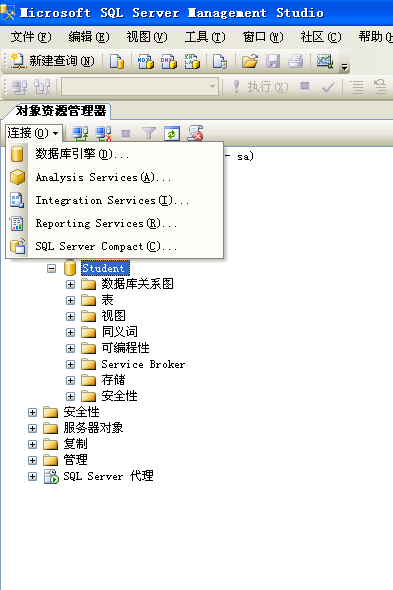393x590 pixels.
Task: Expand the Storage (存储) folder
Action: click(70, 380)
